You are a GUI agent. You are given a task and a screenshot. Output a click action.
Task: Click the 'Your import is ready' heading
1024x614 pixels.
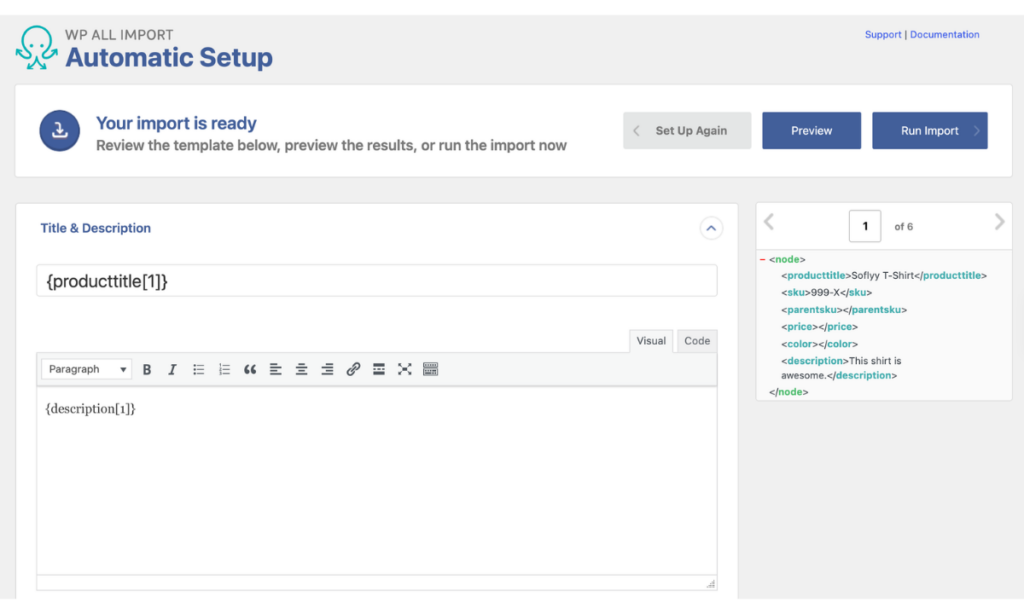tap(176, 123)
